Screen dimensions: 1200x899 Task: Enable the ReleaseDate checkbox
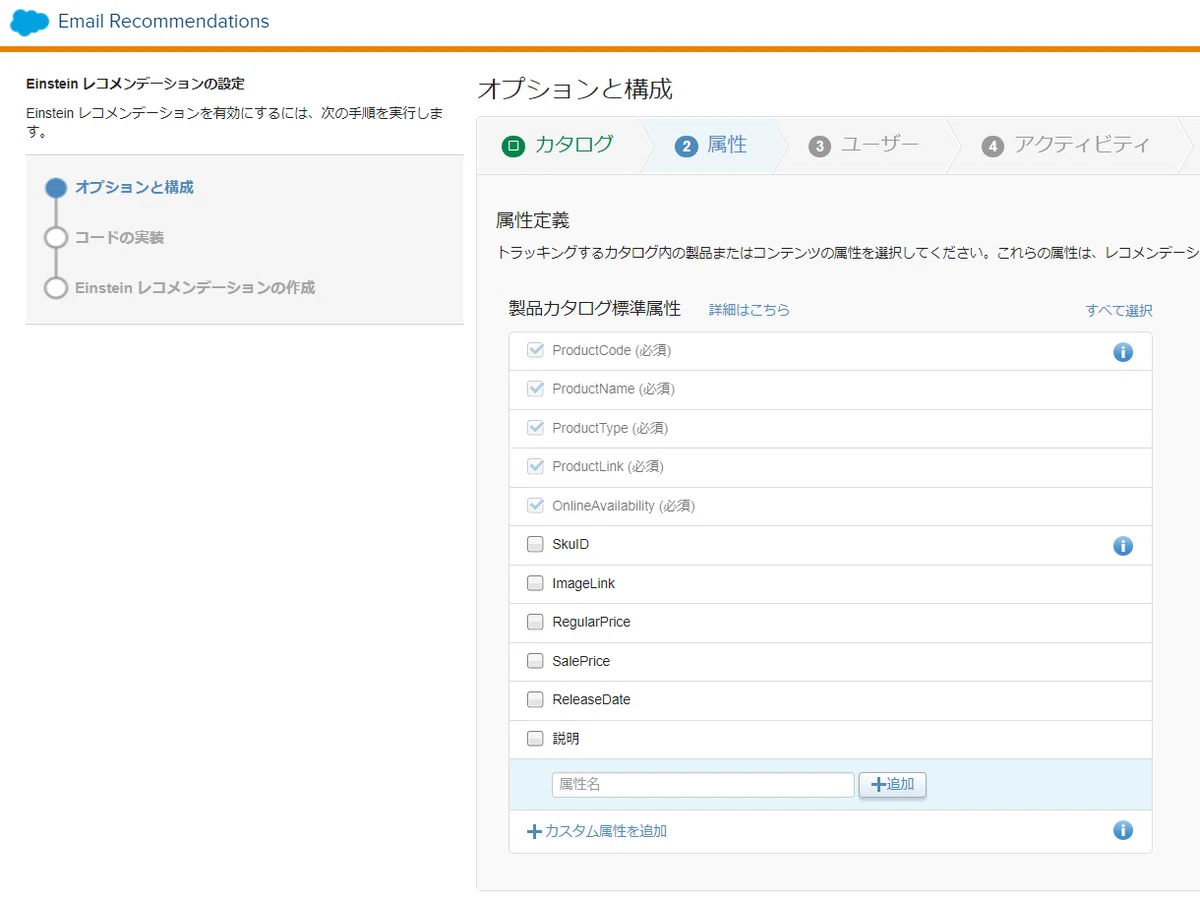[x=535, y=699]
